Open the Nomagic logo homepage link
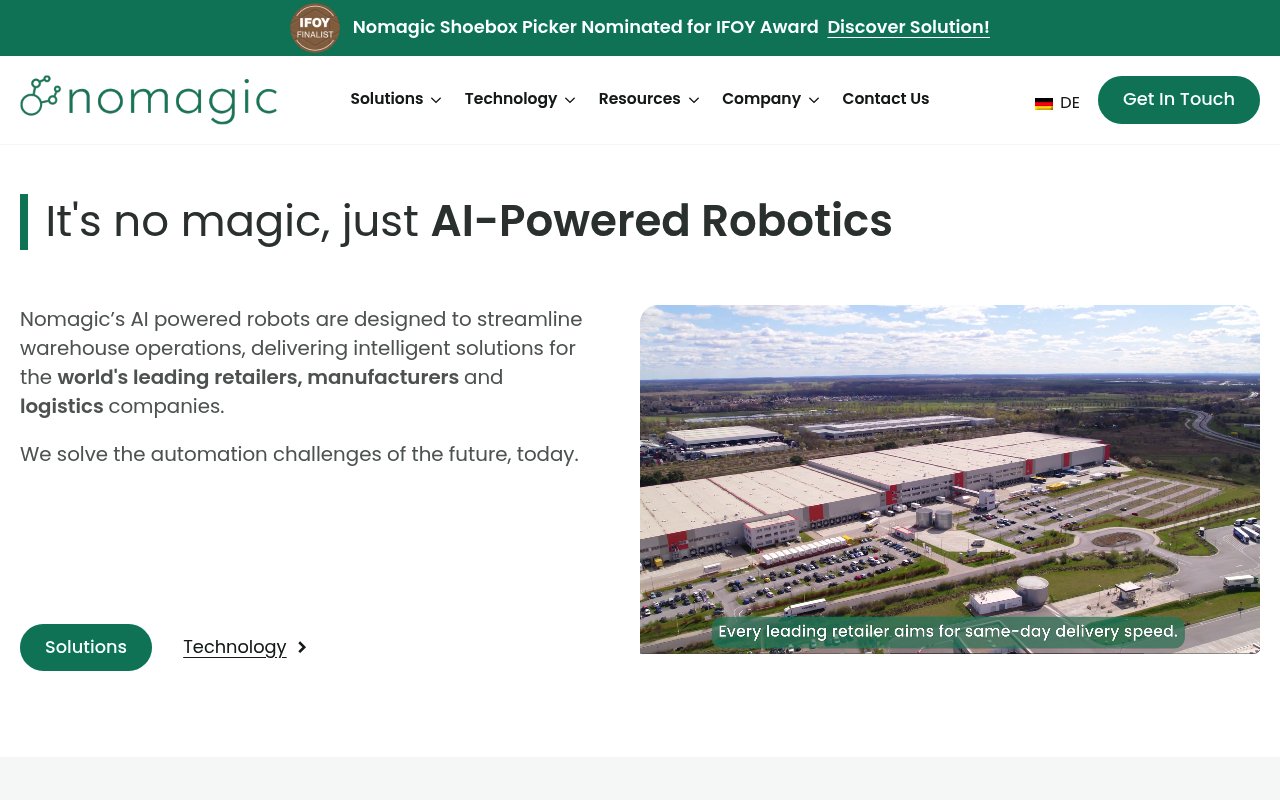1280x800 pixels. (148, 99)
